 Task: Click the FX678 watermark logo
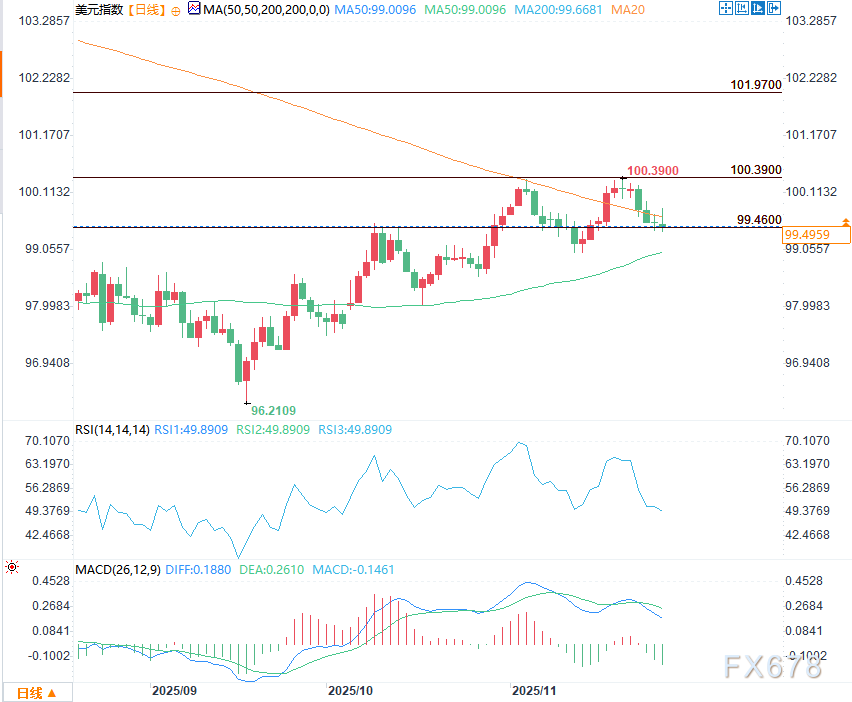click(x=771, y=666)
